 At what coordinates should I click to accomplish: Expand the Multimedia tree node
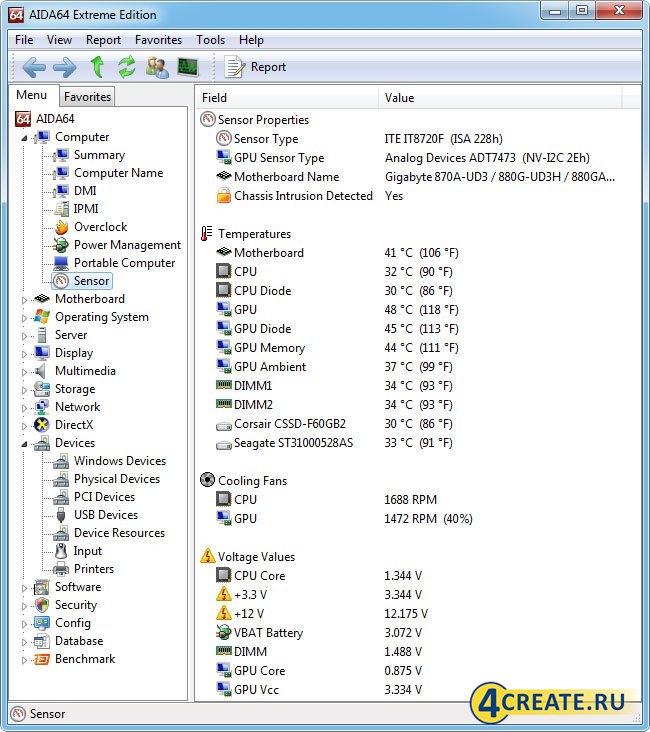24,372
